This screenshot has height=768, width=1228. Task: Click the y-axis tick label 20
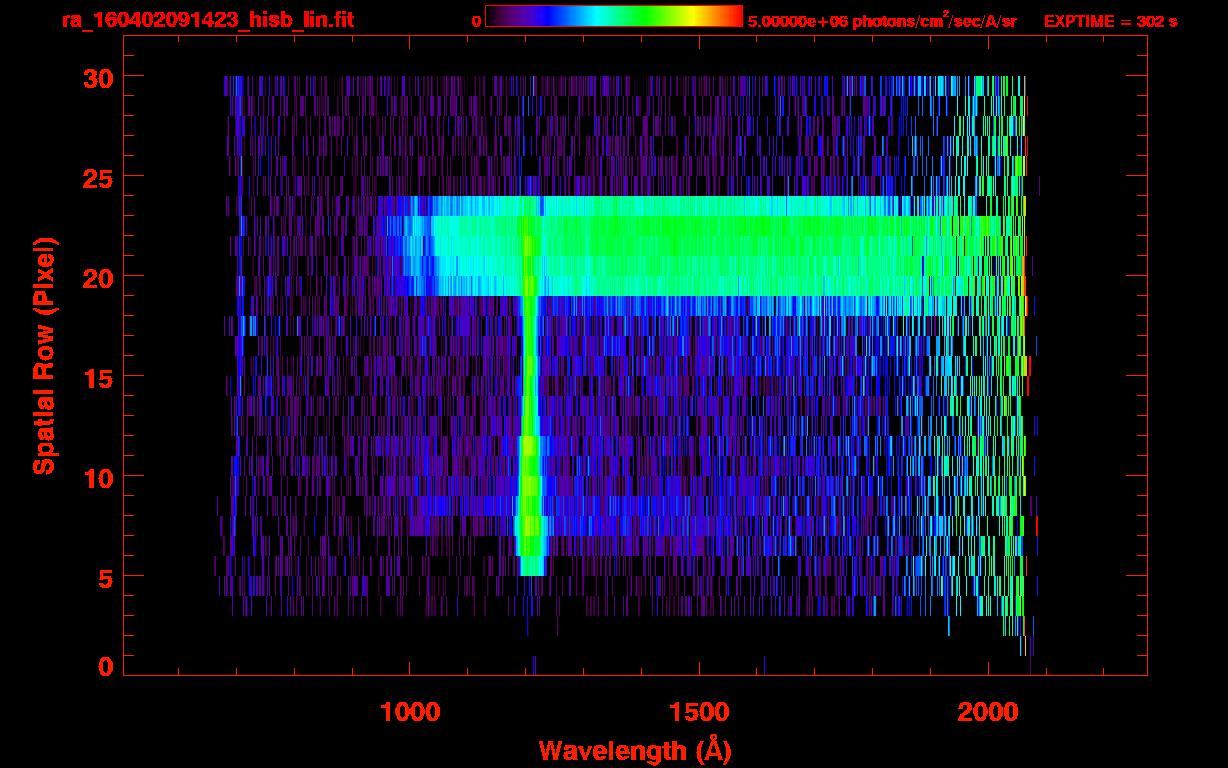click(x=99, y=277)
